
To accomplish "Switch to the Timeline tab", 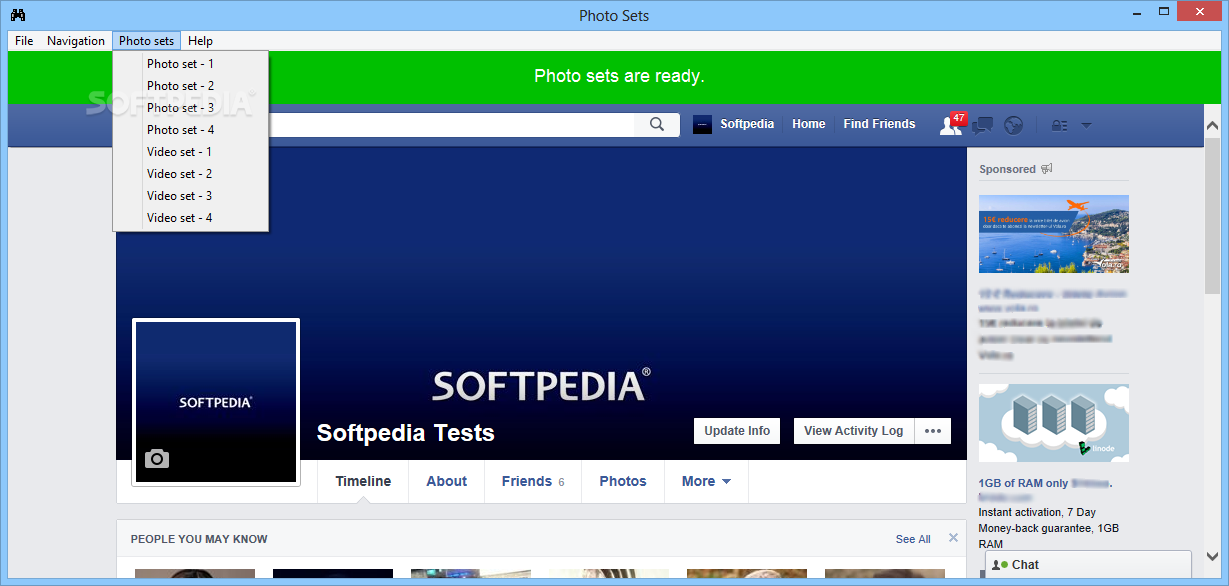I will [x=363, y=481].
